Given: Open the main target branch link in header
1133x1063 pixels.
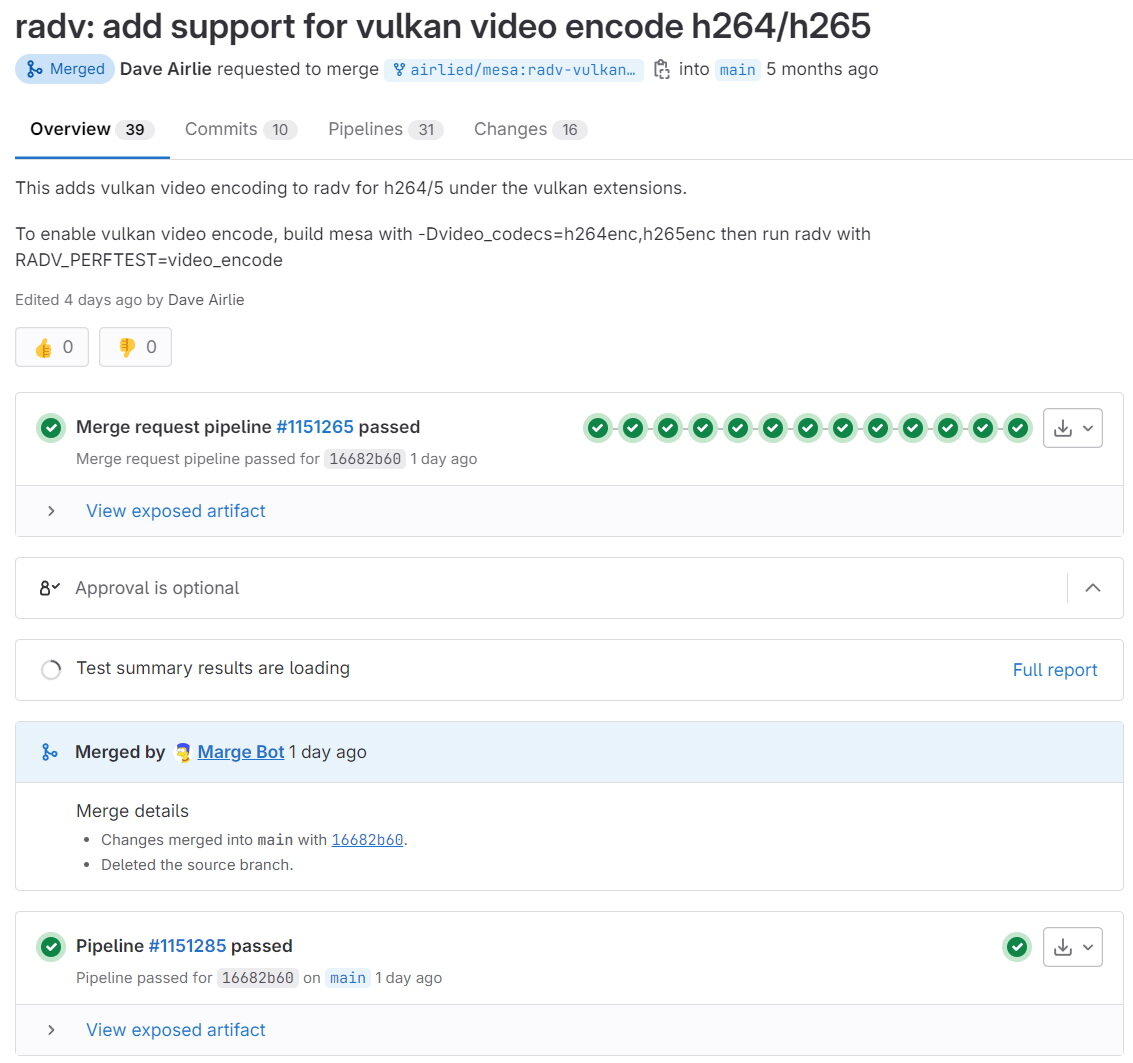Looking at the screenshot, I should tap(737, 70).
